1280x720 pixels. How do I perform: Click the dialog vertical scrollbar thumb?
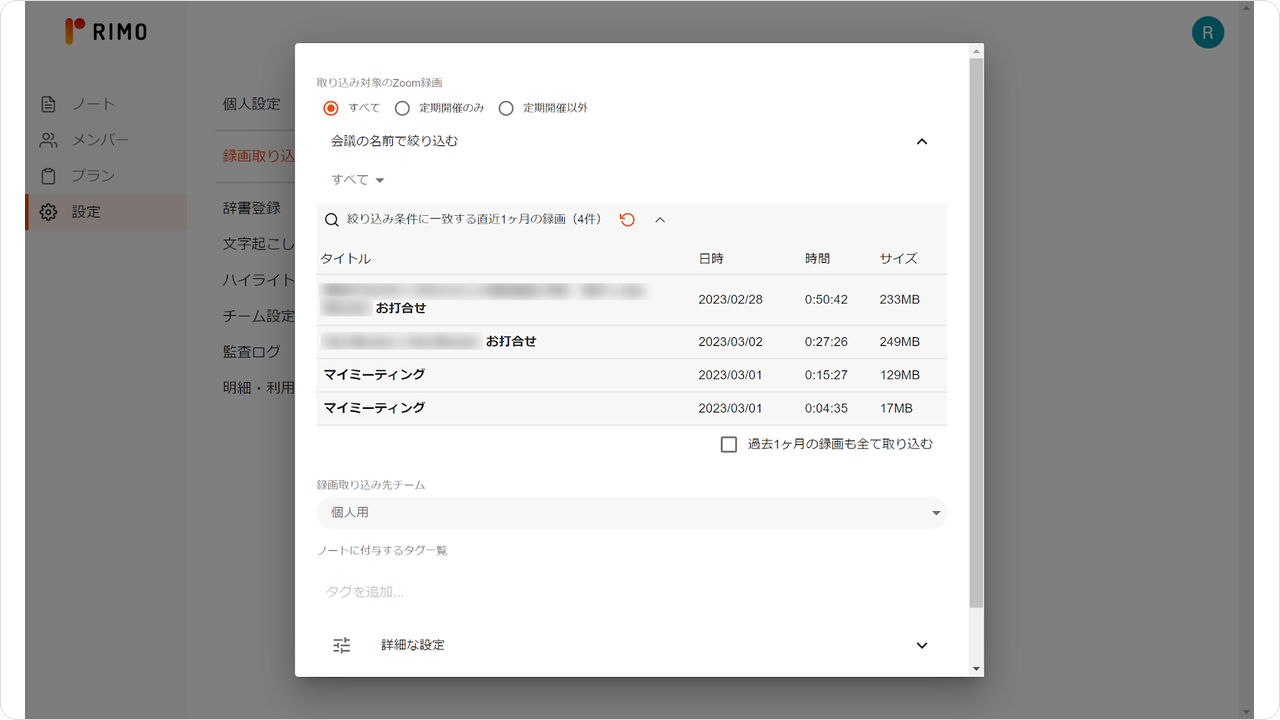[977, 332]
